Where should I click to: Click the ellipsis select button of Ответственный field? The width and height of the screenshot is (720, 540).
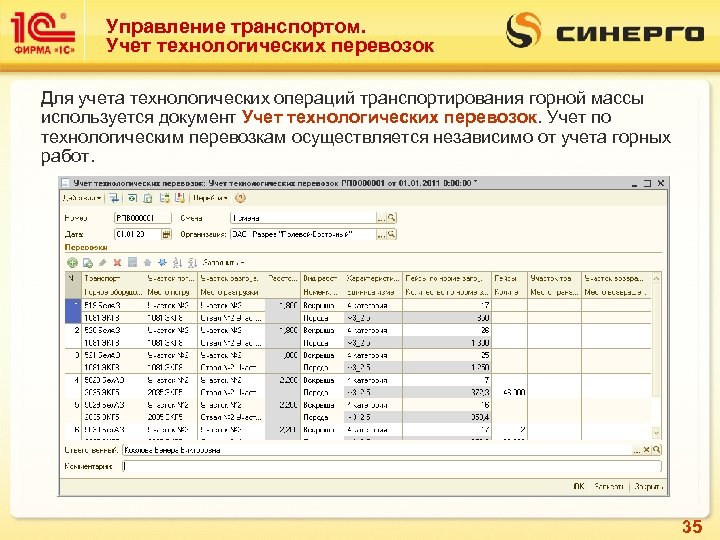636,450
